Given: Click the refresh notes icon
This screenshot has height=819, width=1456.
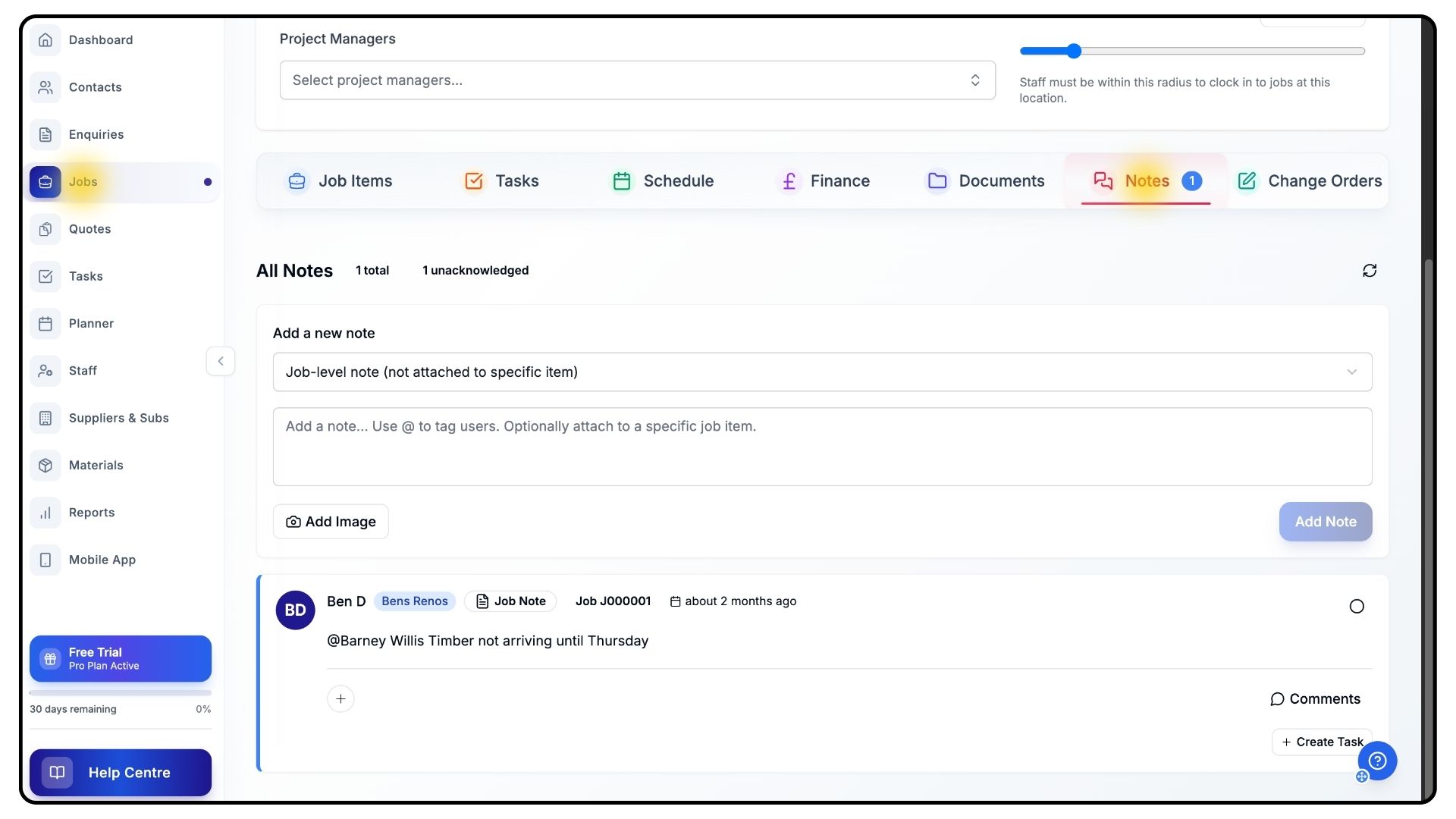Looking at the screenshot, I should (1369, 271).
